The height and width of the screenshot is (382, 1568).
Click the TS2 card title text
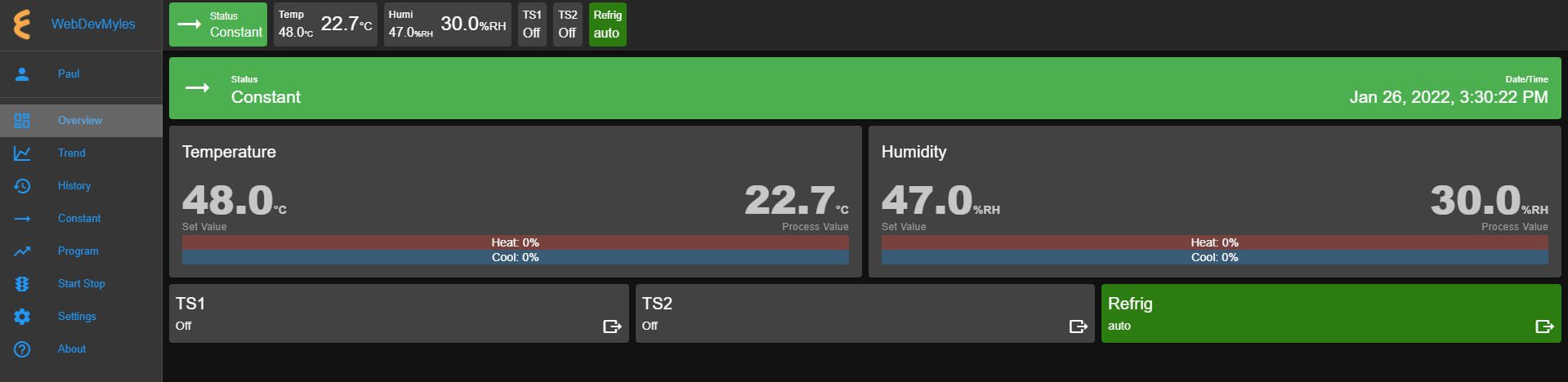(x=657, y=304)
